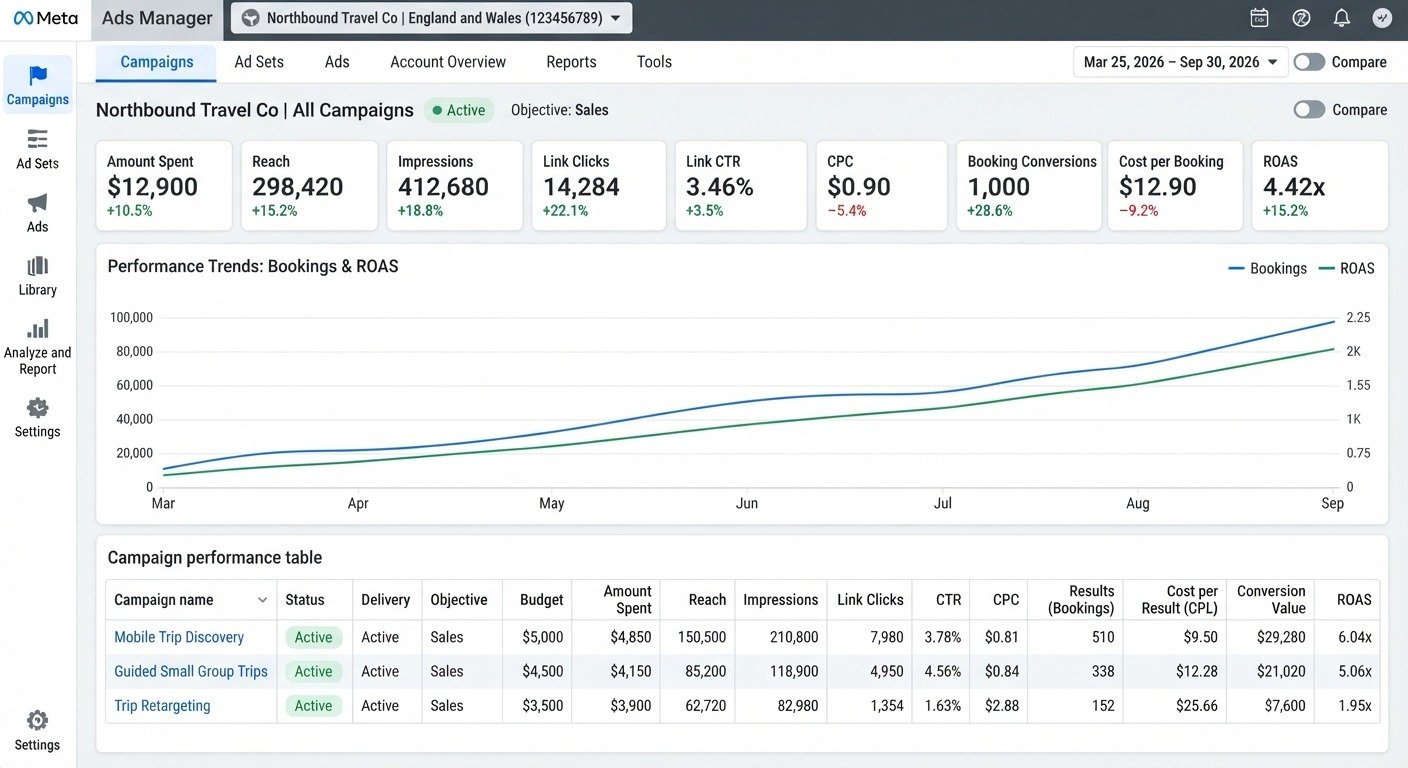Viewport: 1408px width, 768px height.
Task: Go to the Reports tab
Action: [571, 62]
